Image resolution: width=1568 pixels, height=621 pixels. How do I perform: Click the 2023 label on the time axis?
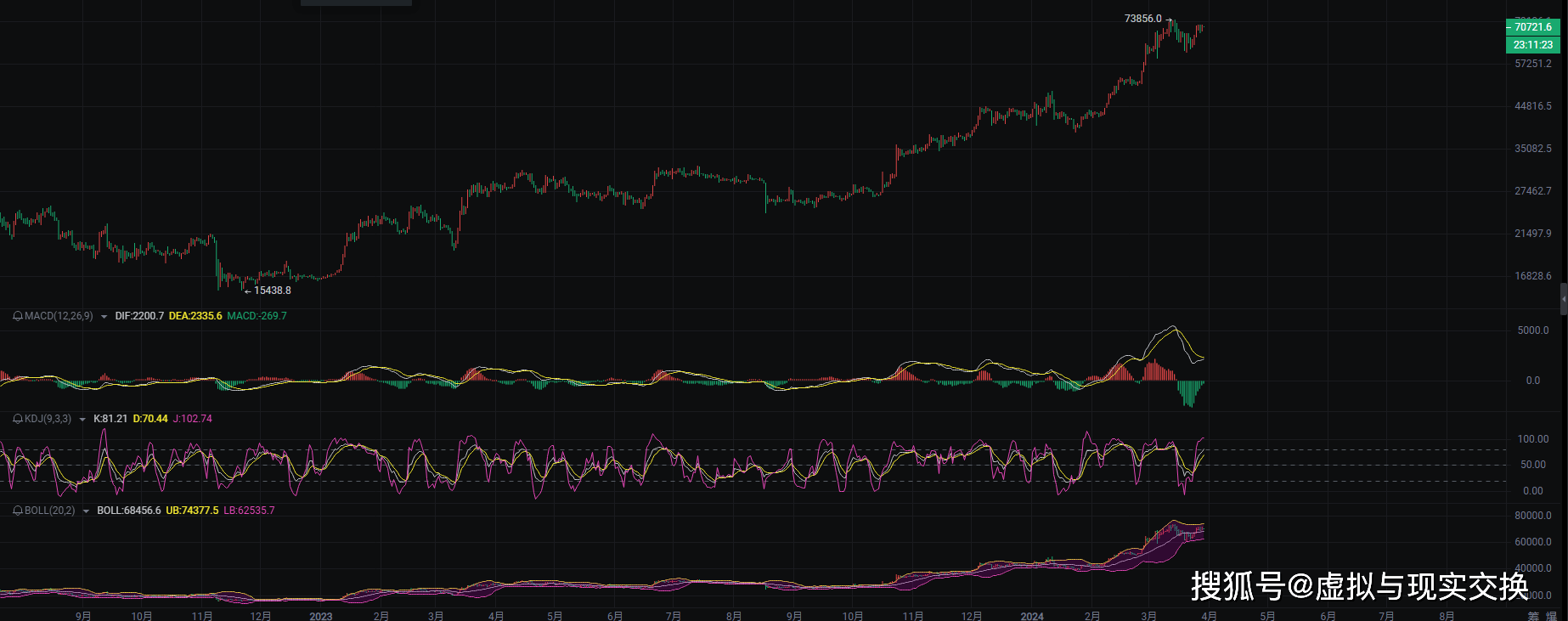point(321,616)
